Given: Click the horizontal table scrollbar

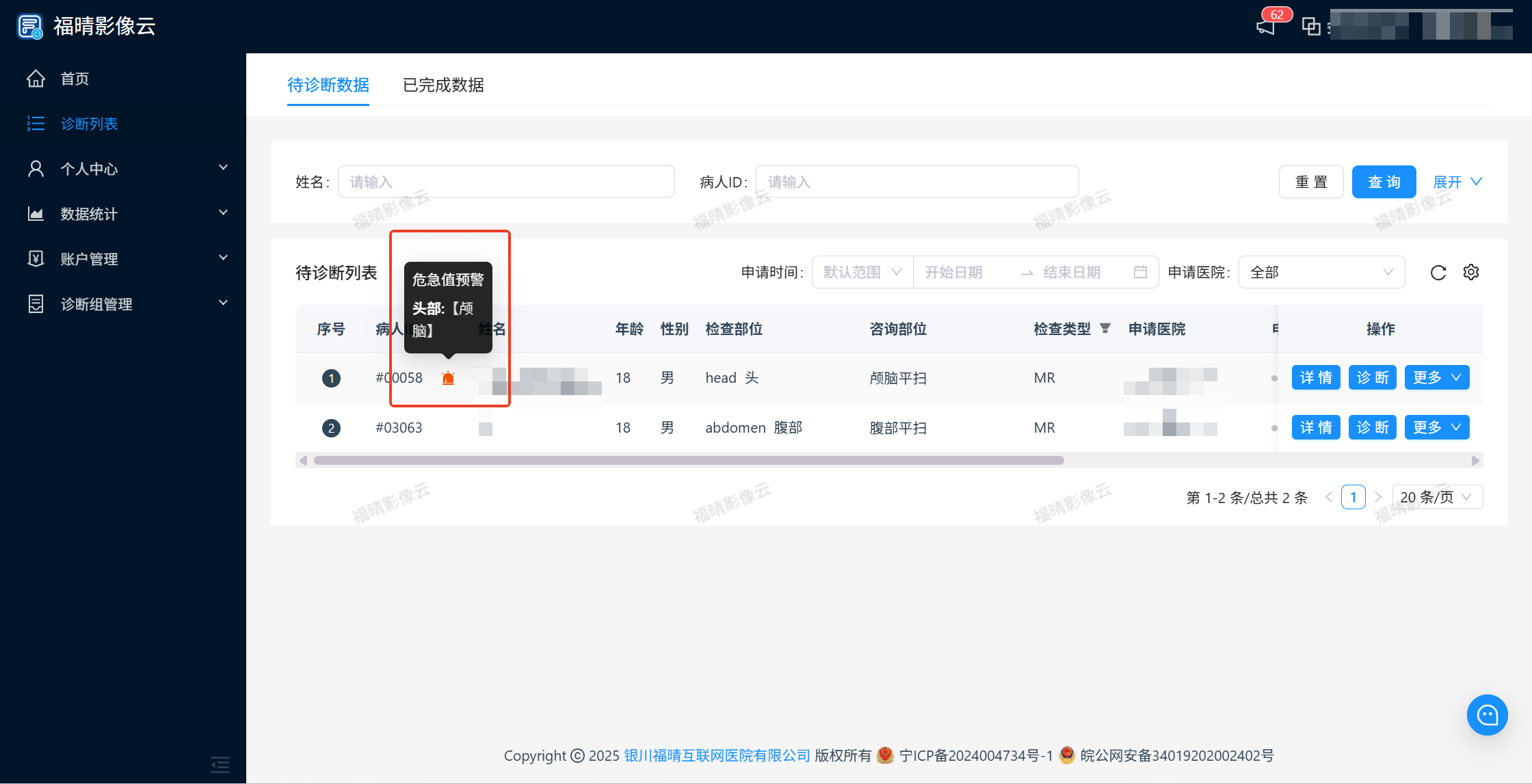Looking at the screenshot, I should point(688,460).
